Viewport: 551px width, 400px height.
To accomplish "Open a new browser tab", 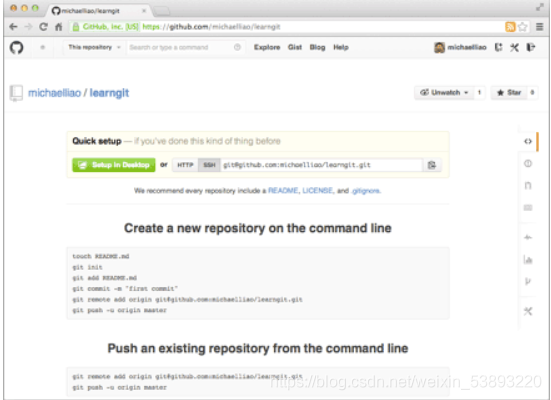I will pyautogui.click(x=162, y=11).
